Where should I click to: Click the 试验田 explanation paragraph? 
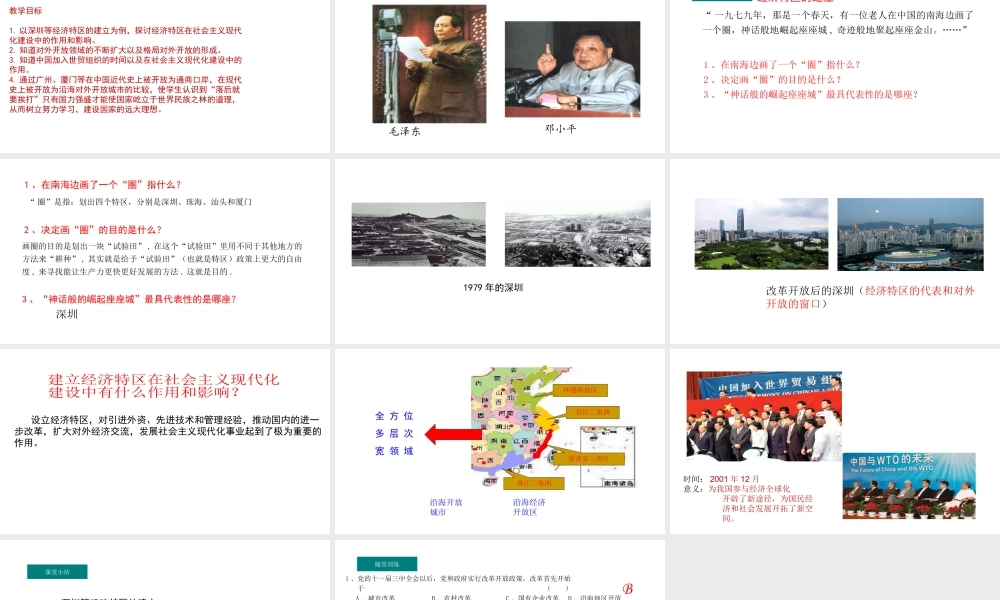tap(162, 258)
